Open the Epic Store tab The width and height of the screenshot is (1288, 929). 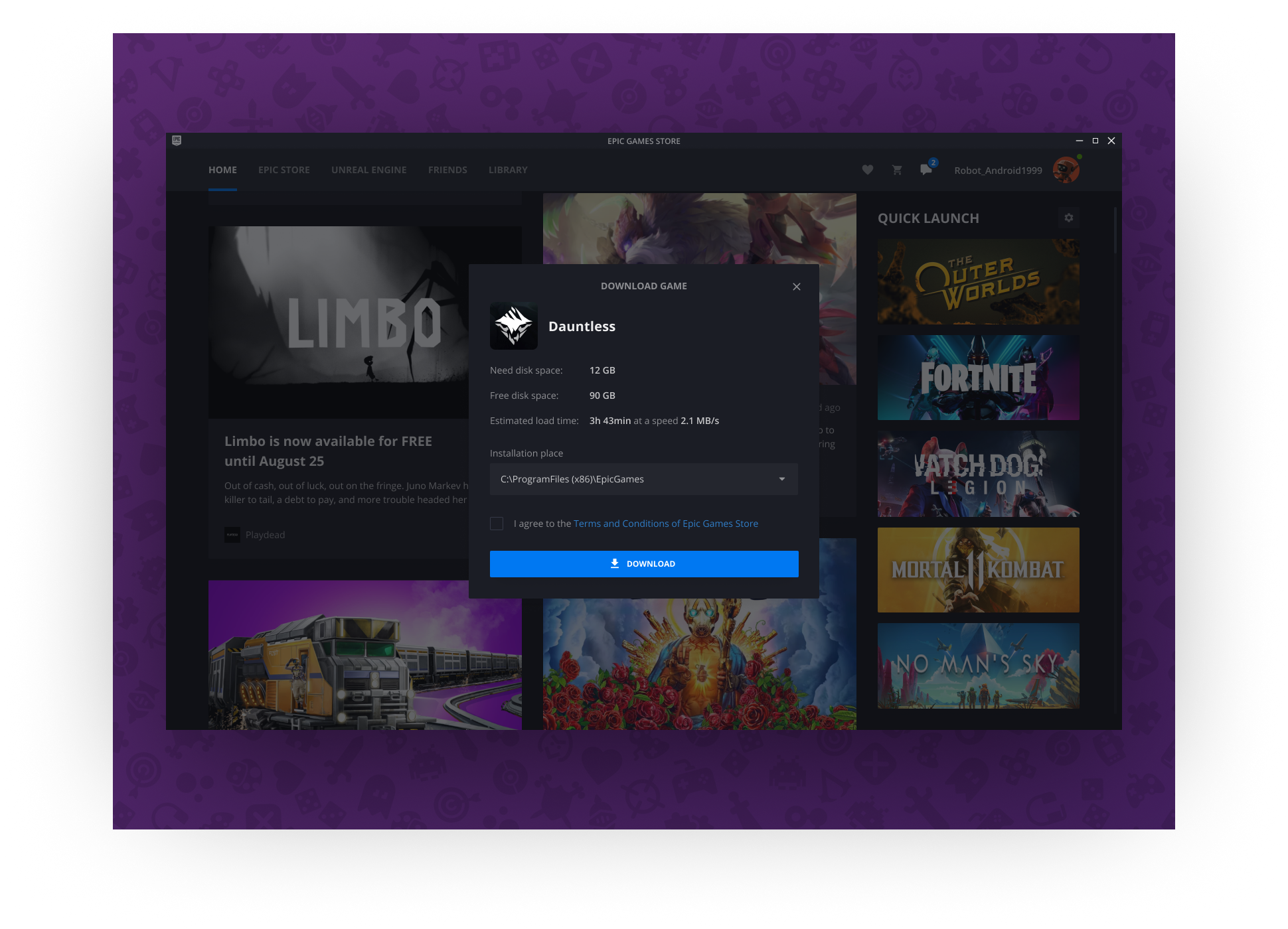point(284,170)
